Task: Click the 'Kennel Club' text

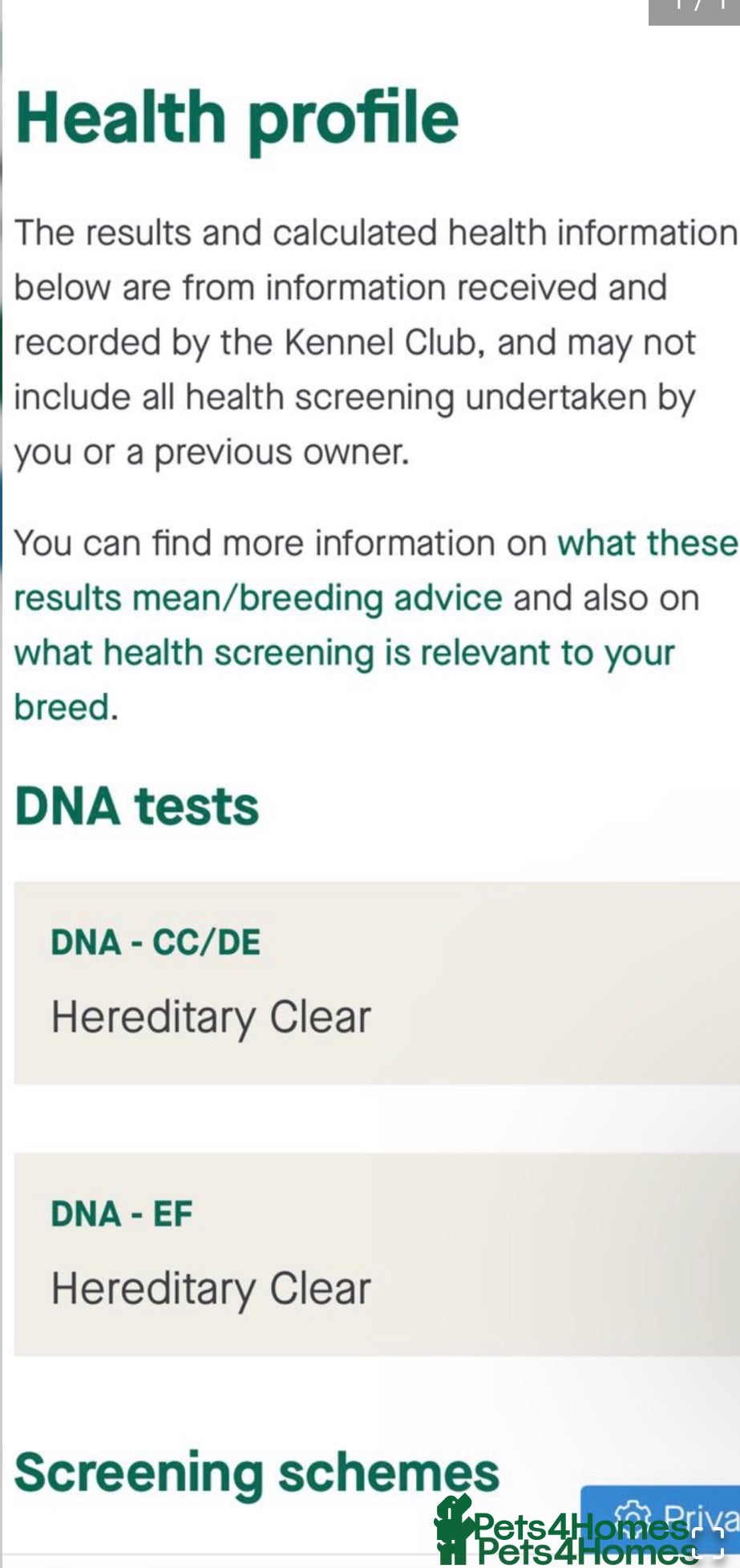Action: click(382, 342)
